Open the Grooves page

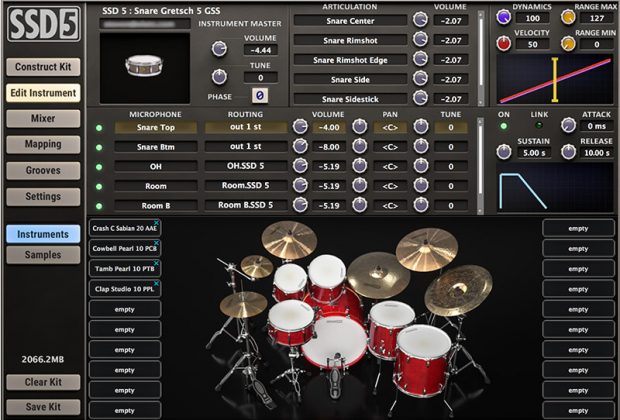coord(42,171)
